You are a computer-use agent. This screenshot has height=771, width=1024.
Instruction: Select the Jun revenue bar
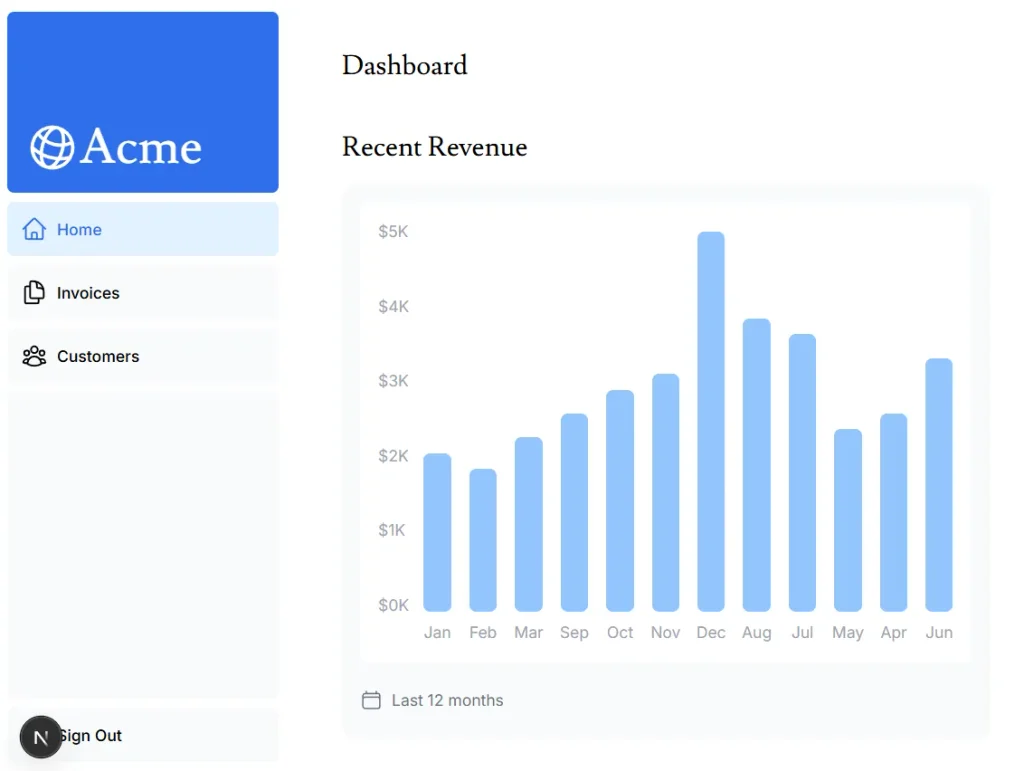pyautogui.click(x=938, y=485)
